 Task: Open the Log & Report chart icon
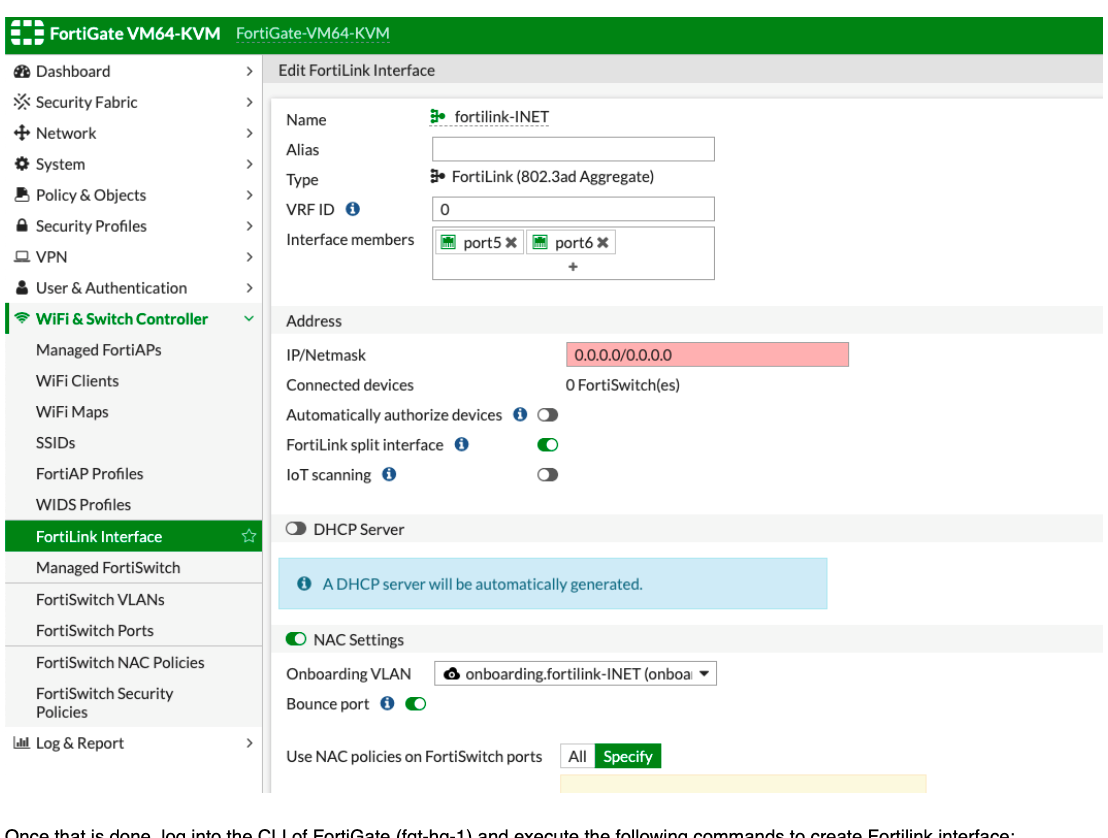click(22, 743)
